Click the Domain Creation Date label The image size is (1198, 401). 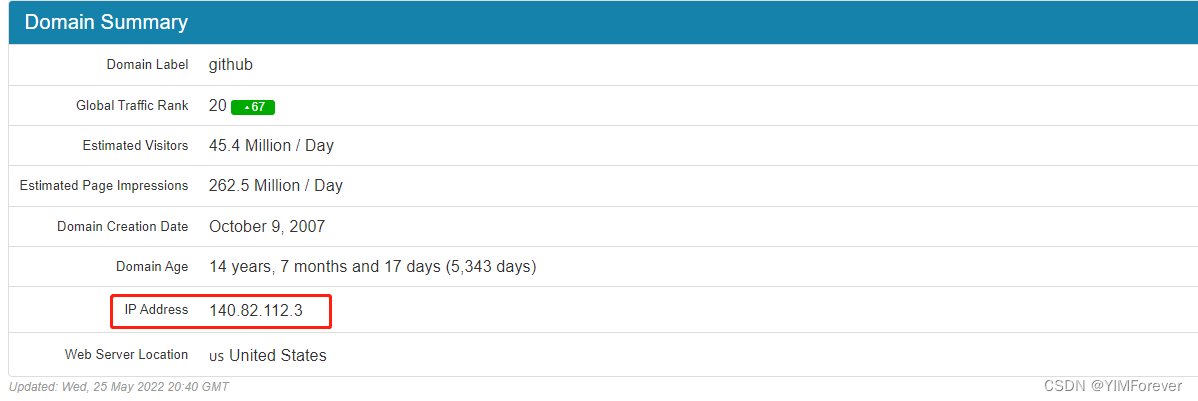(x=122, y=227)
